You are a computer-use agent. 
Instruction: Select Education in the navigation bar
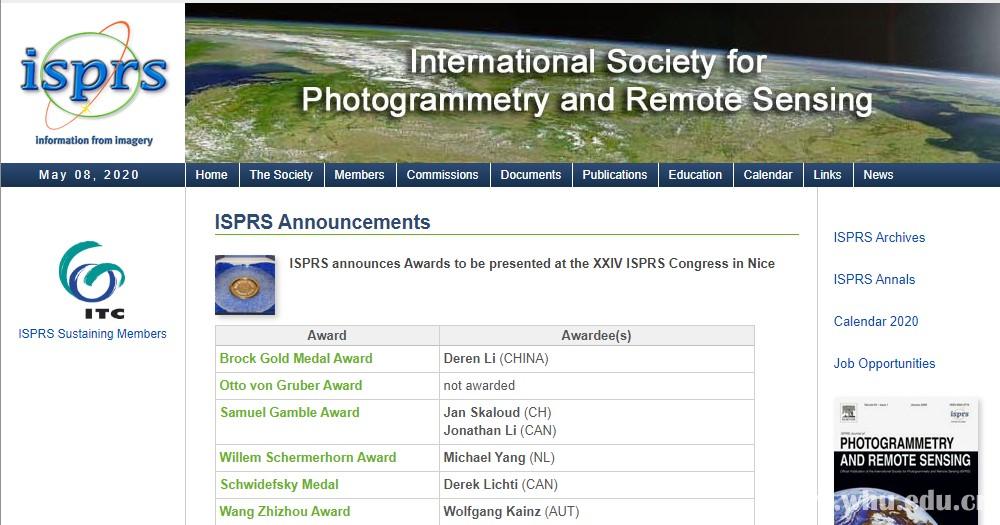click(x=695, y=175)
